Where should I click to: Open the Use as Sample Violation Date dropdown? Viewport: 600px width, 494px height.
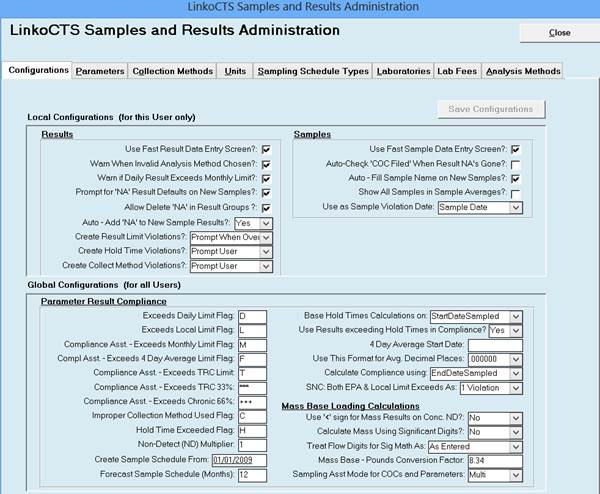516,208
